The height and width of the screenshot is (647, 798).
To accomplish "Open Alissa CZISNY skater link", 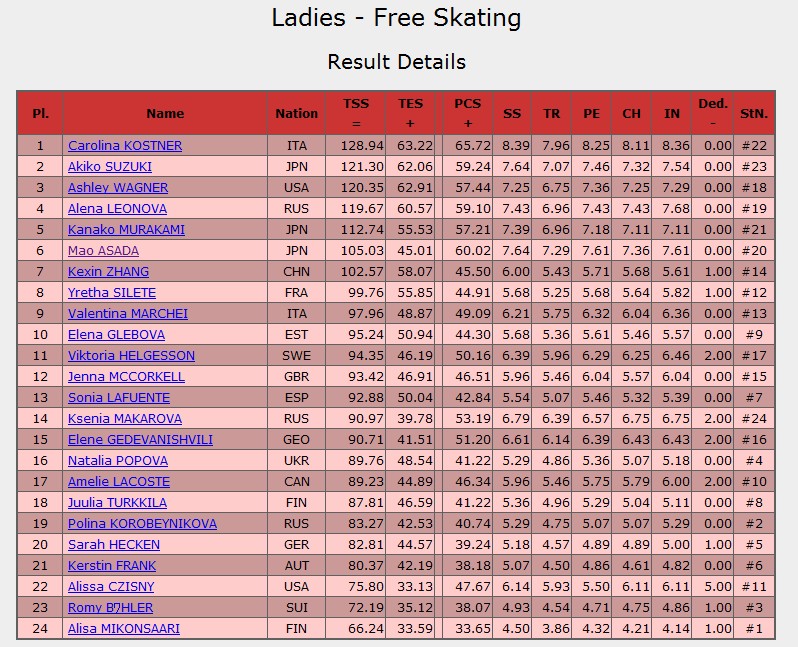I will 111,586.
